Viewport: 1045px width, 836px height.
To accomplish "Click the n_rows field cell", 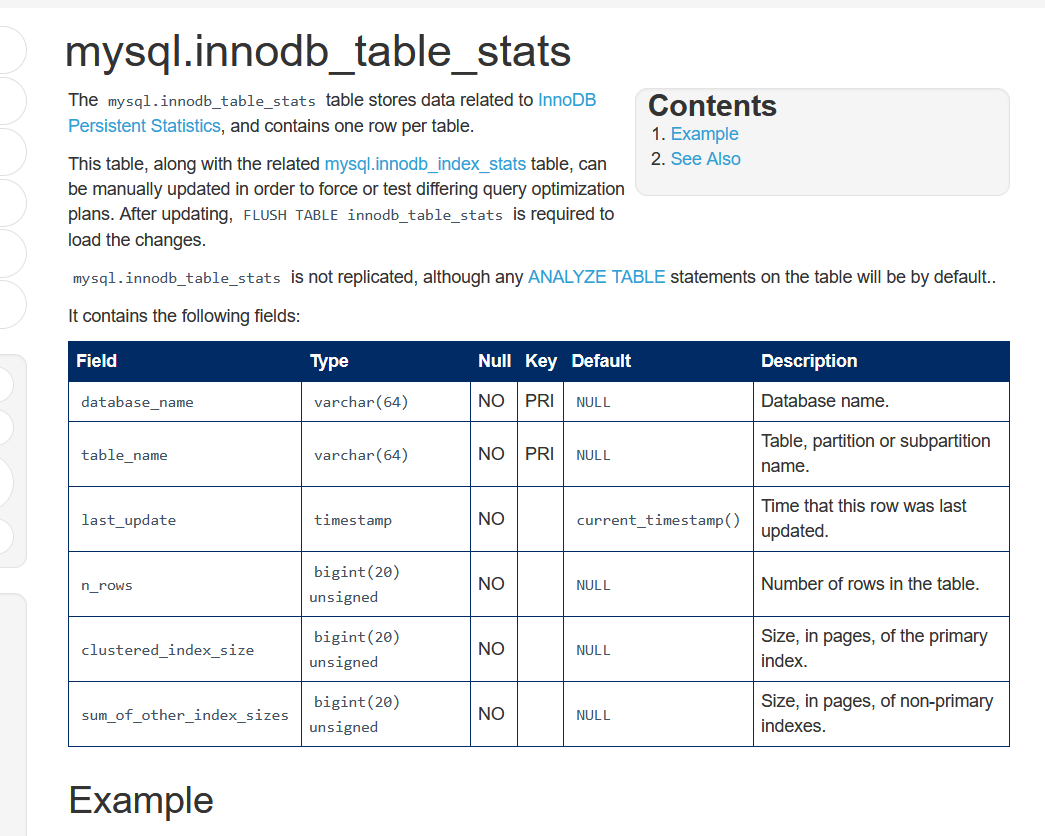I will tap(107, 585).
